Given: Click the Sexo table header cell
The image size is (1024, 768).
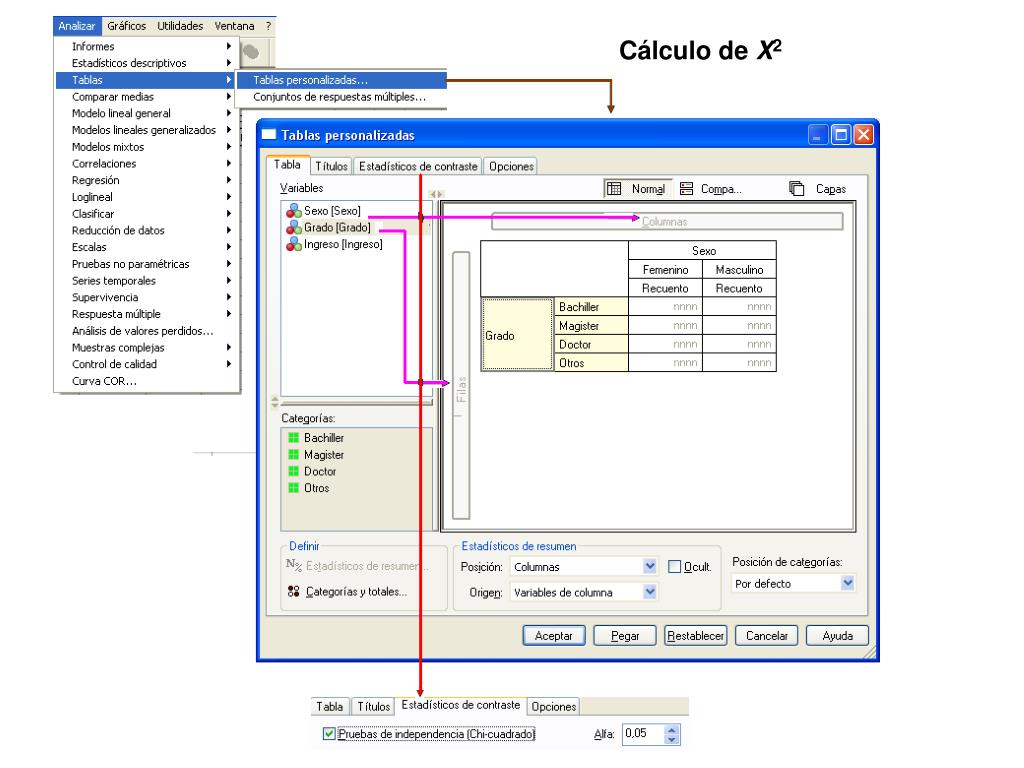Looking at the screenshot, I should click(703, 251).
